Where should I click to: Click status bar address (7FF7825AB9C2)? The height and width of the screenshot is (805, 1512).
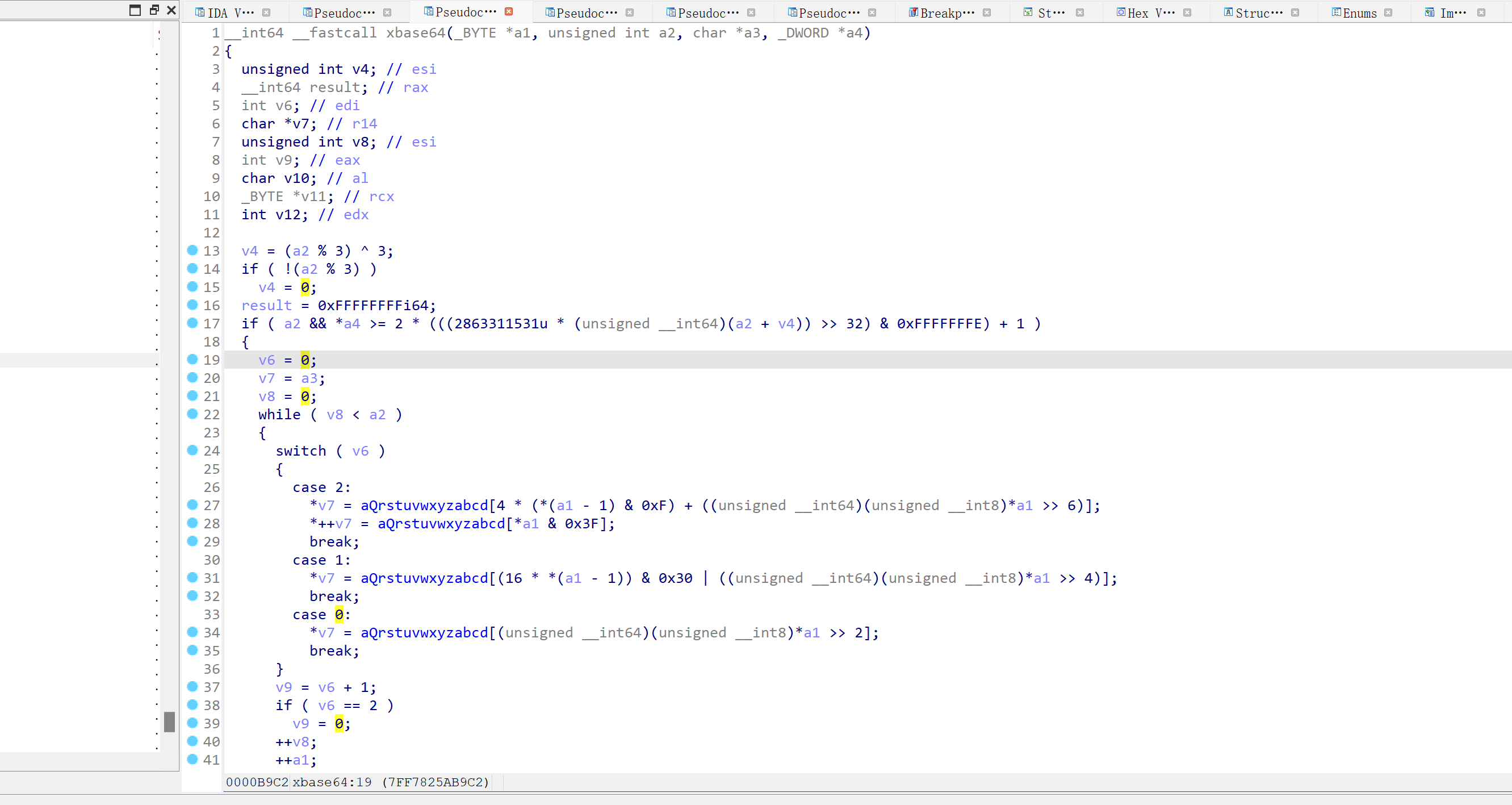(x=435, y=782)
